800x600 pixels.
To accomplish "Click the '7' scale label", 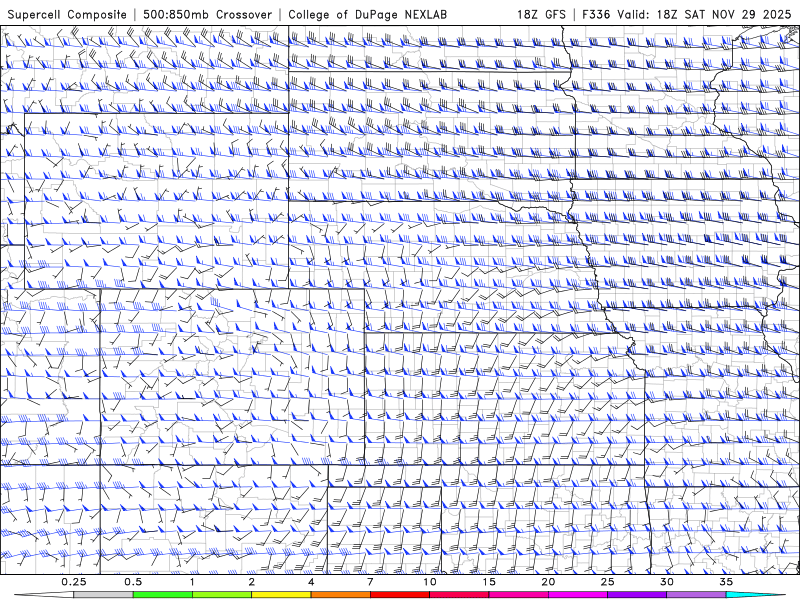I will click(x=370, y=582).
